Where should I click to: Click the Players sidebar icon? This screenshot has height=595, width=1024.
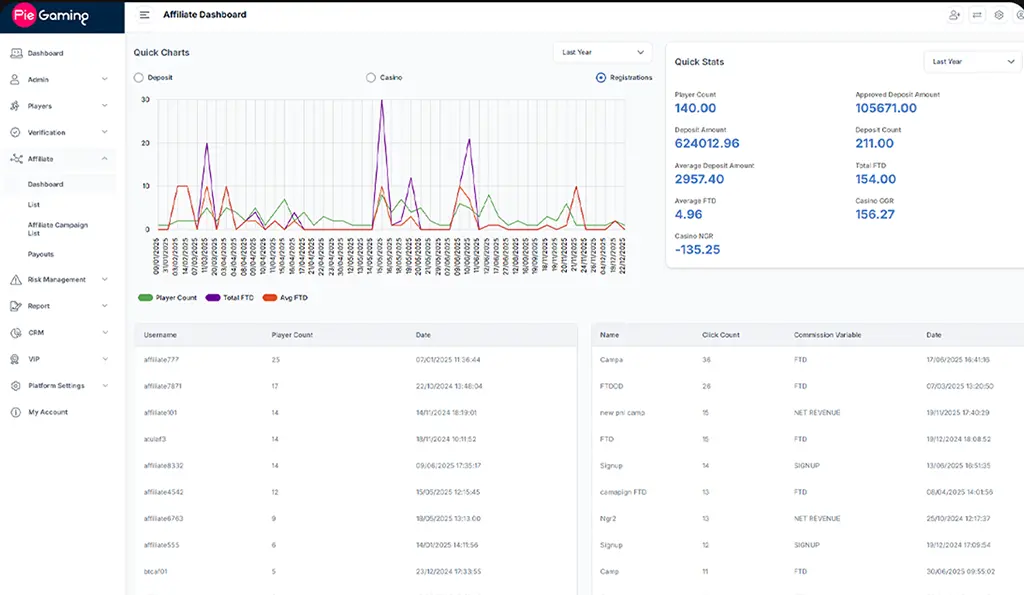(15, 106)
